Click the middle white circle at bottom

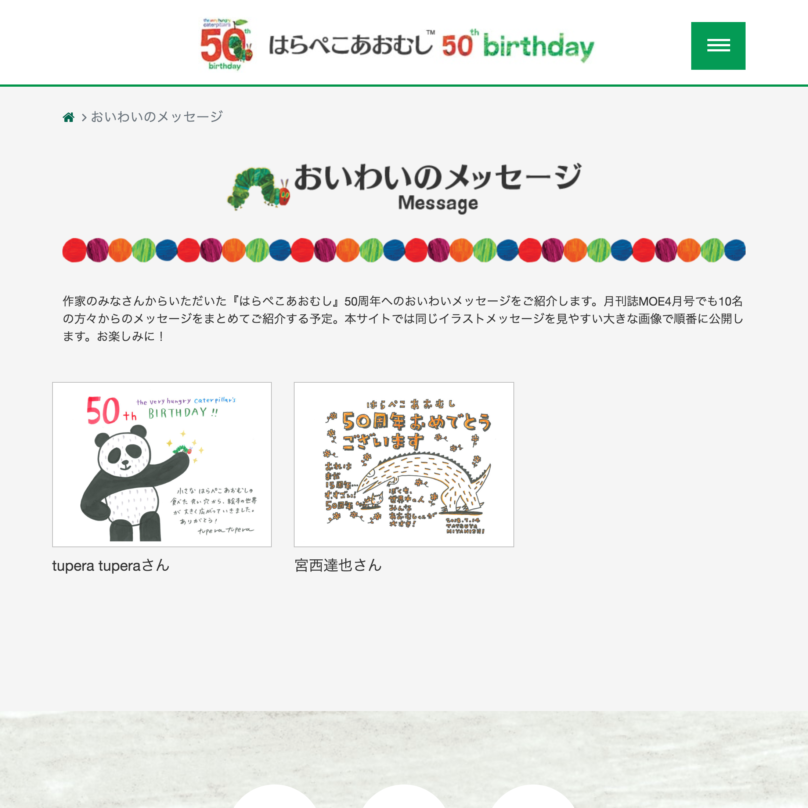(x=404, y=796)
